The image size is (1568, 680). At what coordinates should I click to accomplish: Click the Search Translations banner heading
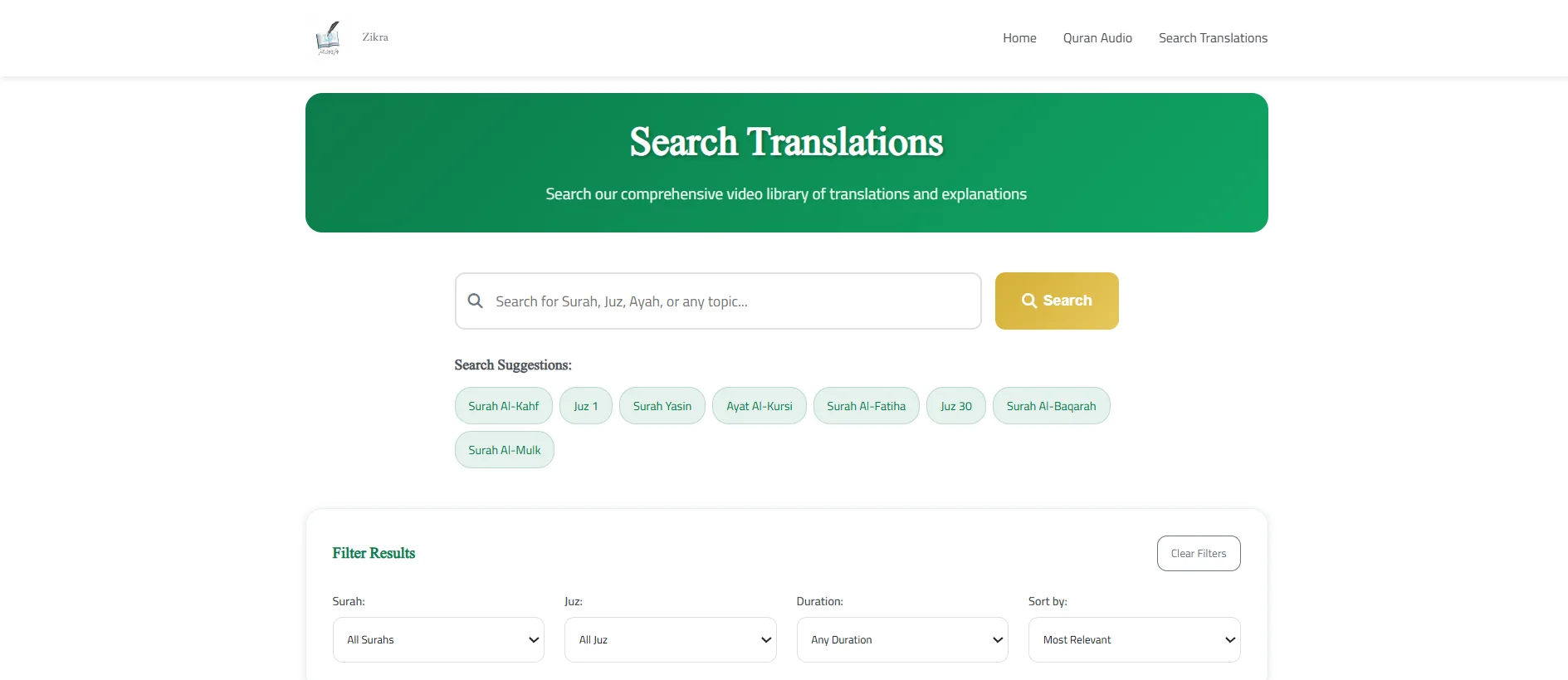coord(786,142)
